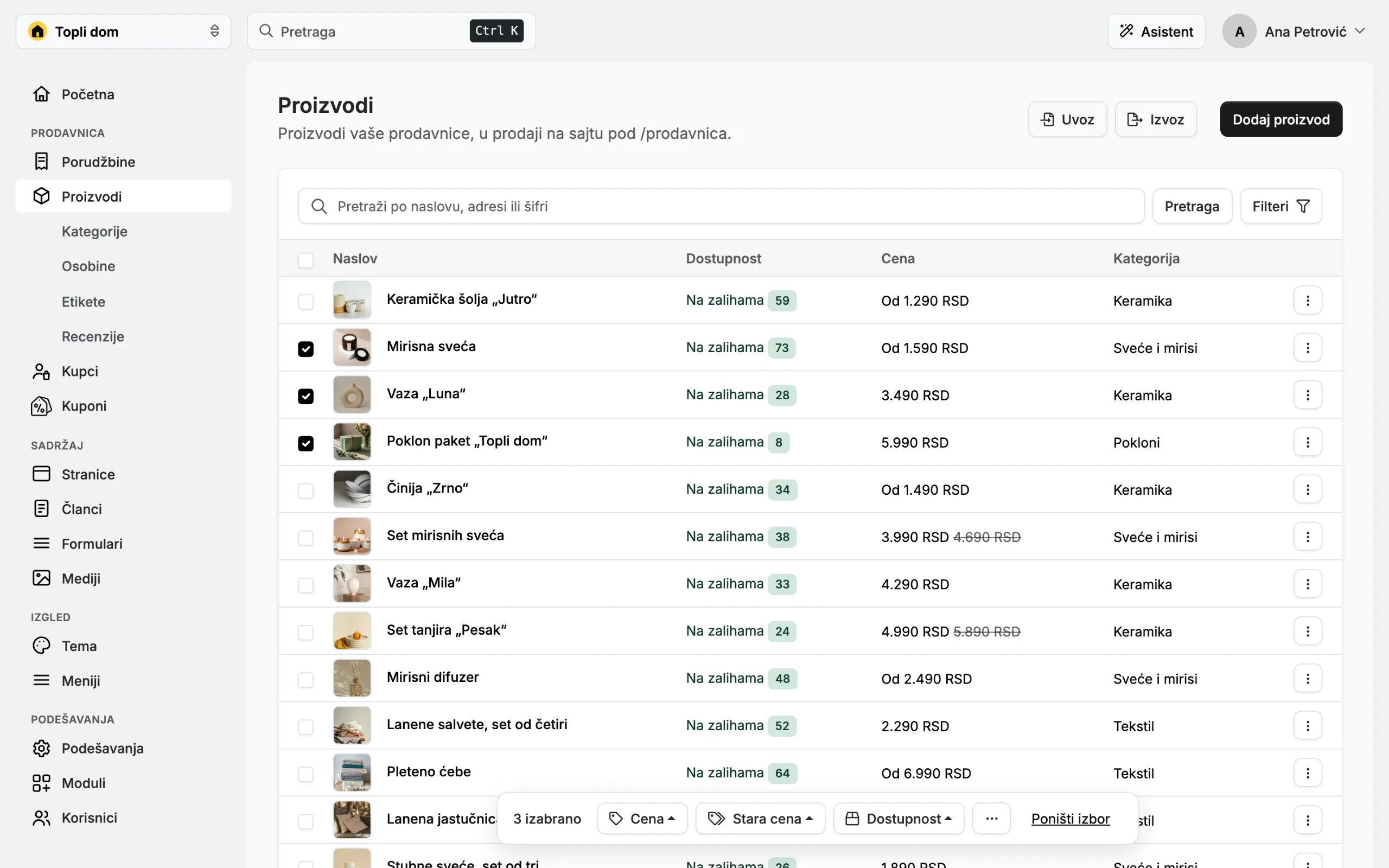This screenshot has width=1389, height=868.
Task: Open the Asistent button
Action: [1156, 31]
